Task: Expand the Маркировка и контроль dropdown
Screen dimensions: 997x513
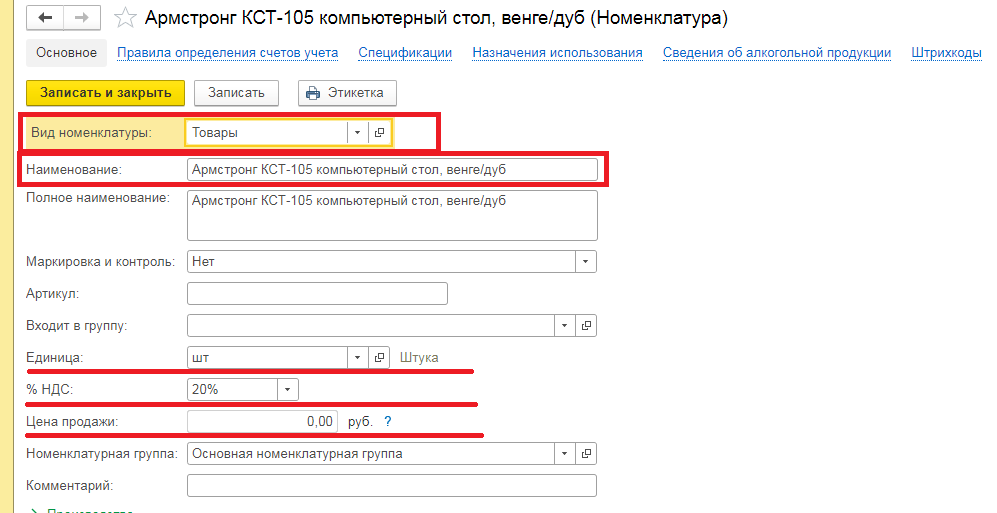Action: tap(586, 261)
